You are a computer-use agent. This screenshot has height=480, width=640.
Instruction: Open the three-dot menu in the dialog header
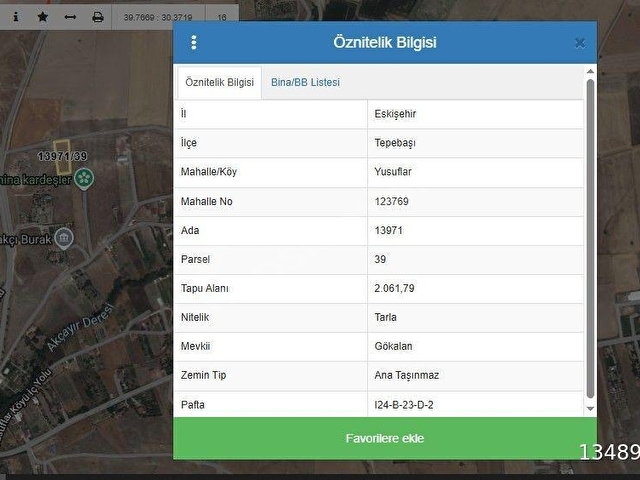tap(194, 42)
